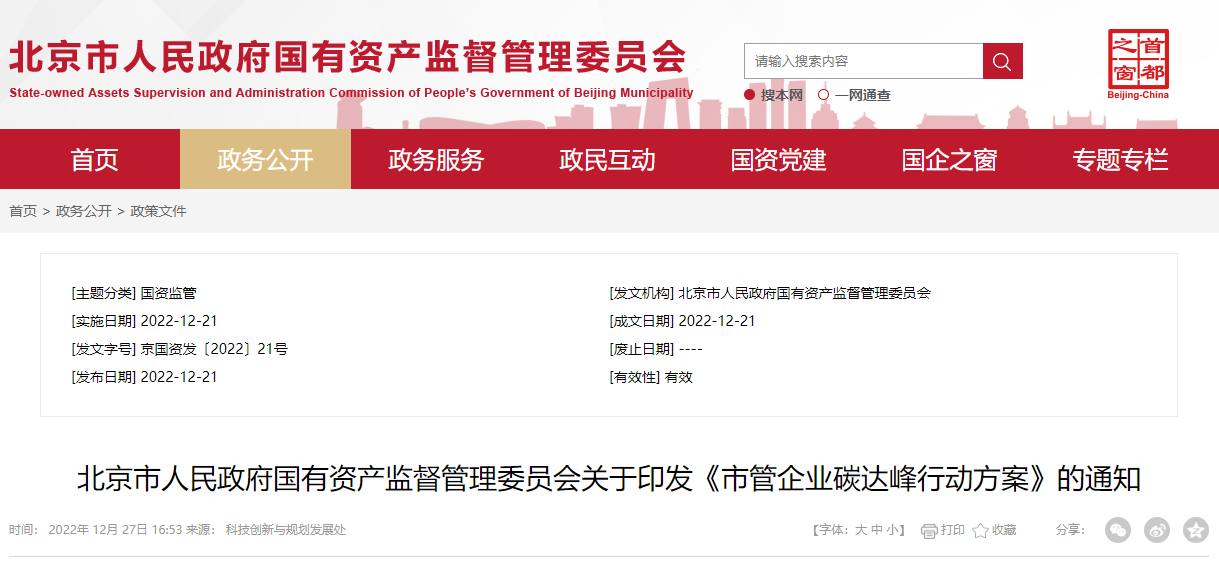1219x562 pixels.
Task: Open the 首页 navigation tab
Action: click(x=94, y=159)
